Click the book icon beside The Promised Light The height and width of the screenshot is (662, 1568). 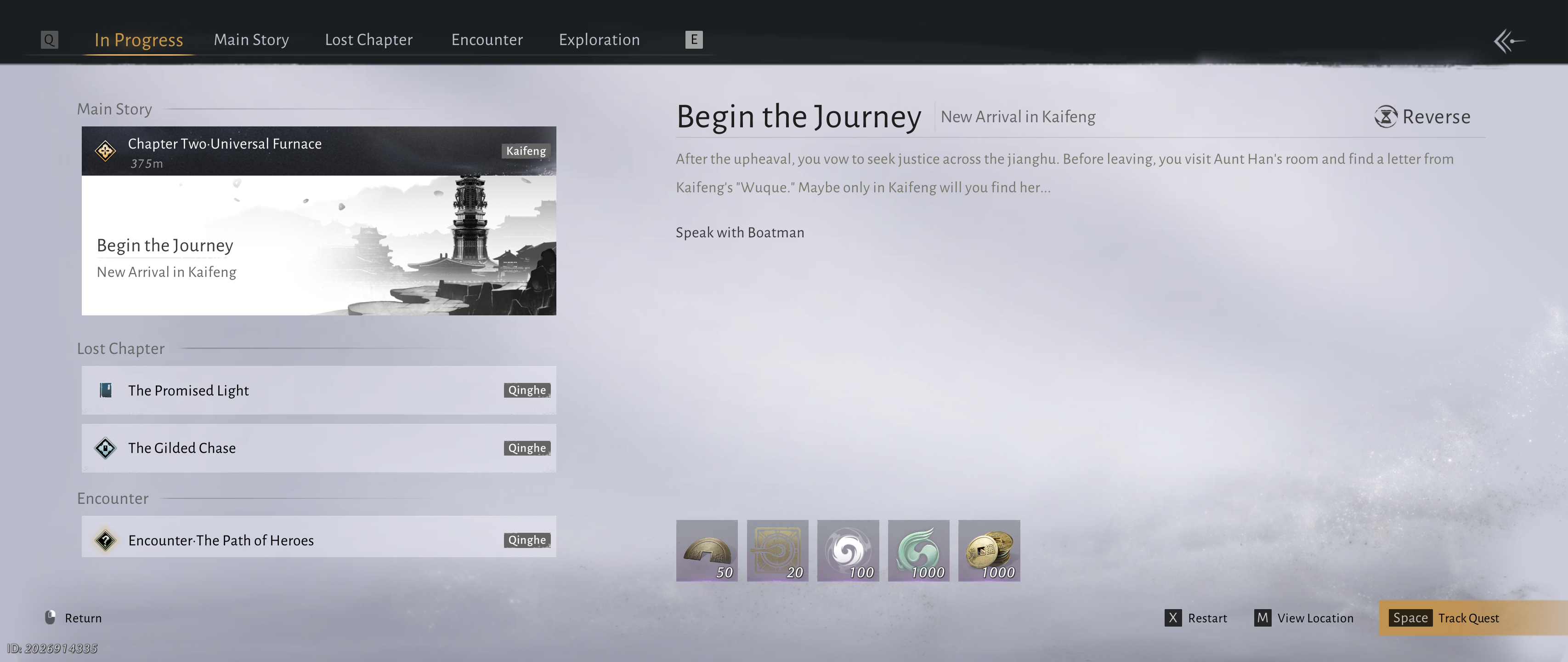105,390
